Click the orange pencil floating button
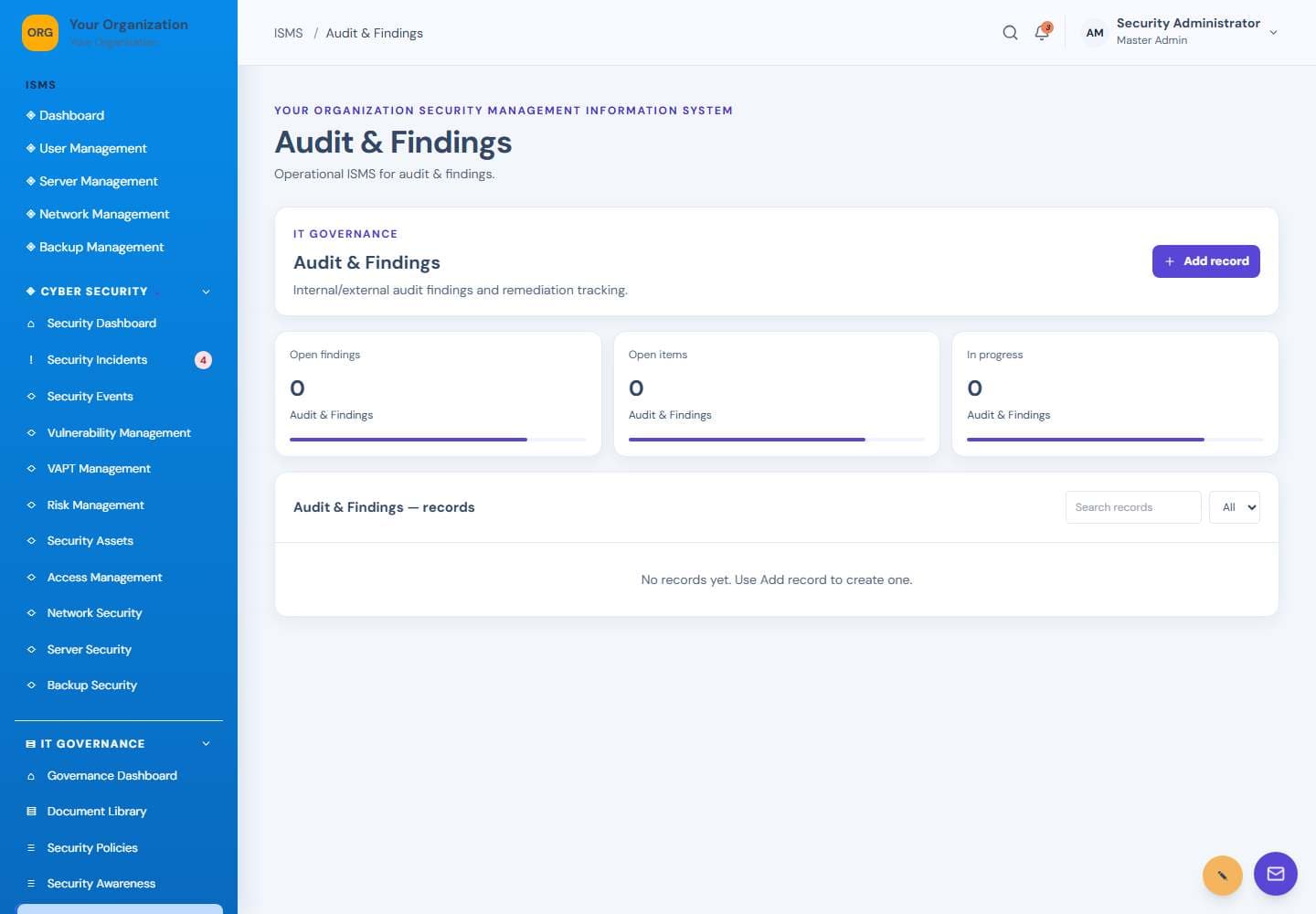 pyautogui.click(x=1223, y=876)
